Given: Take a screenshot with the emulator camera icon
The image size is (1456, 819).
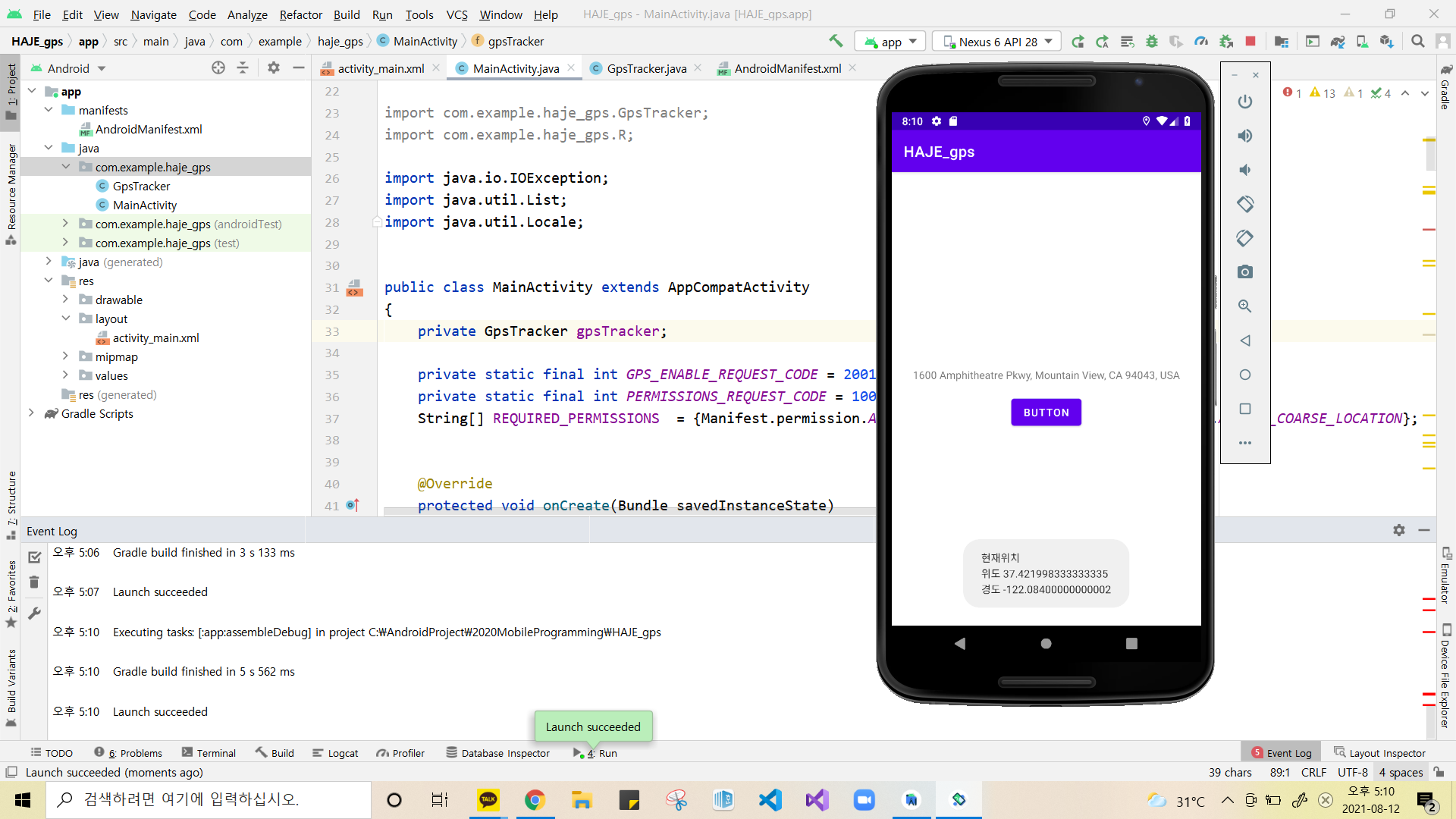Looking at the screenshot, I should [1244, 271].
